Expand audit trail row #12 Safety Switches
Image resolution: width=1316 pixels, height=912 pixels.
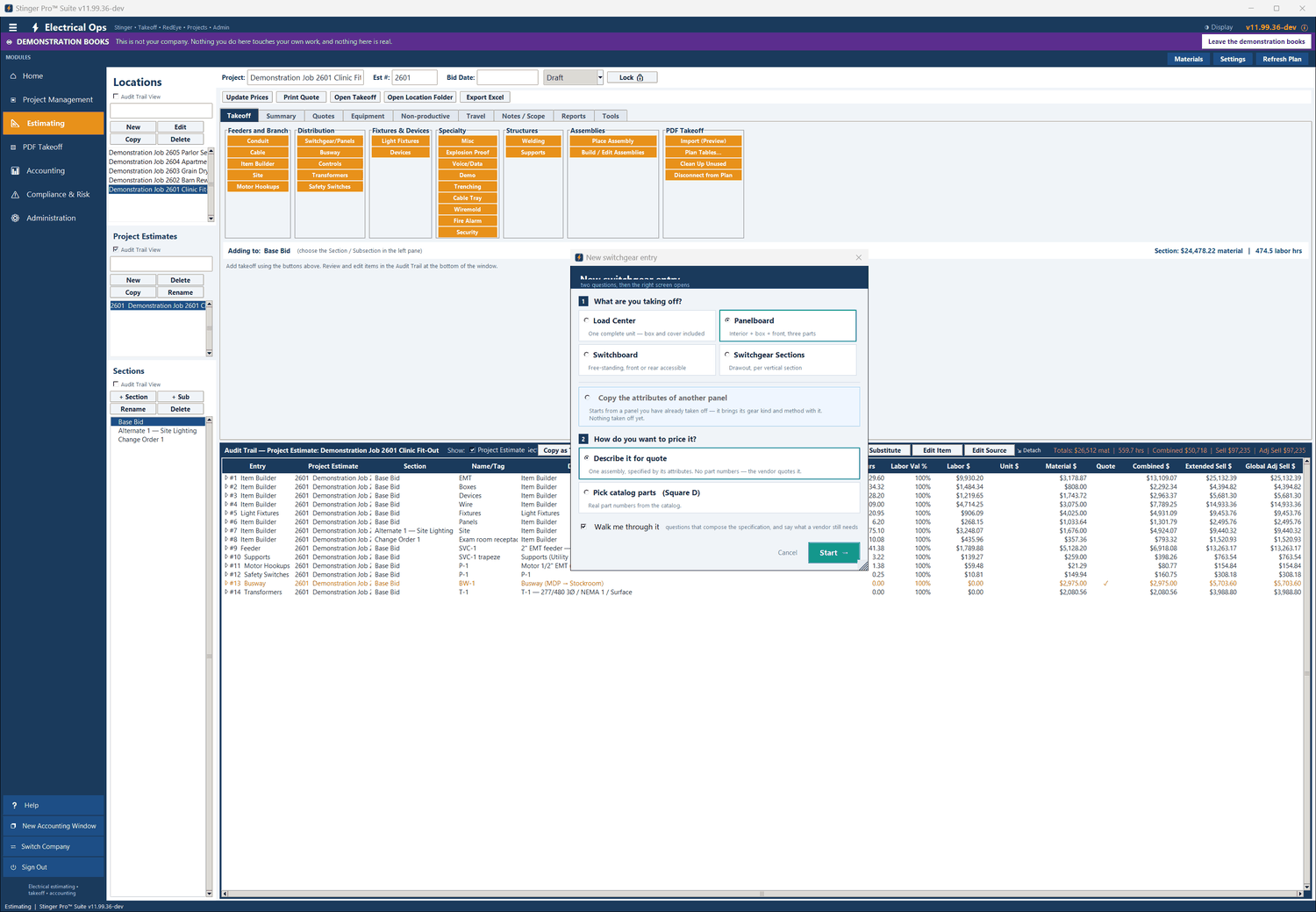coord(226,575)
